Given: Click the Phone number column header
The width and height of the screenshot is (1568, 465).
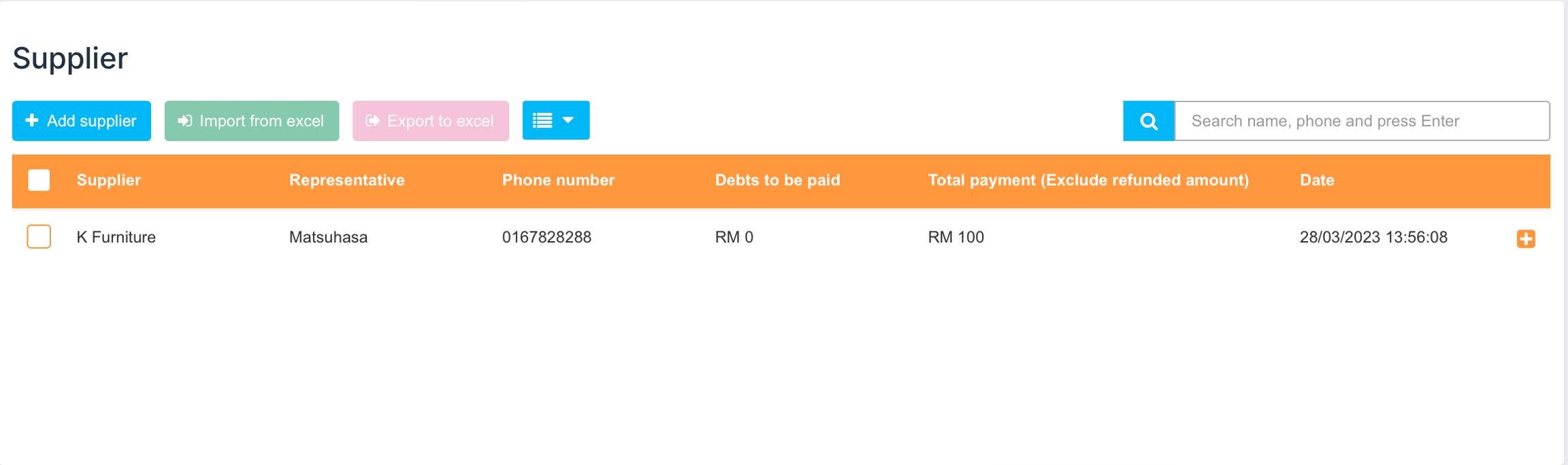Looking at the screenshot, I should click(x=558, y=180).
